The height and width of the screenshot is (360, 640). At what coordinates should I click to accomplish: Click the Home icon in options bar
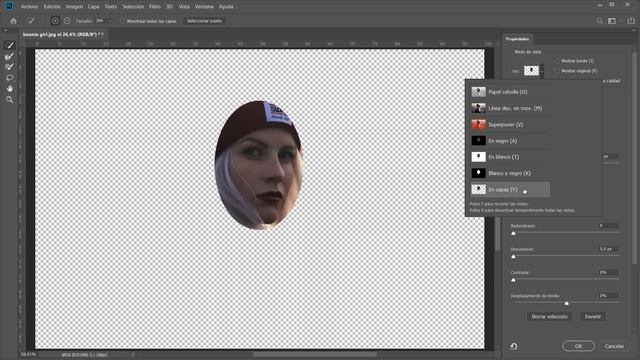(x=13, y=21)
